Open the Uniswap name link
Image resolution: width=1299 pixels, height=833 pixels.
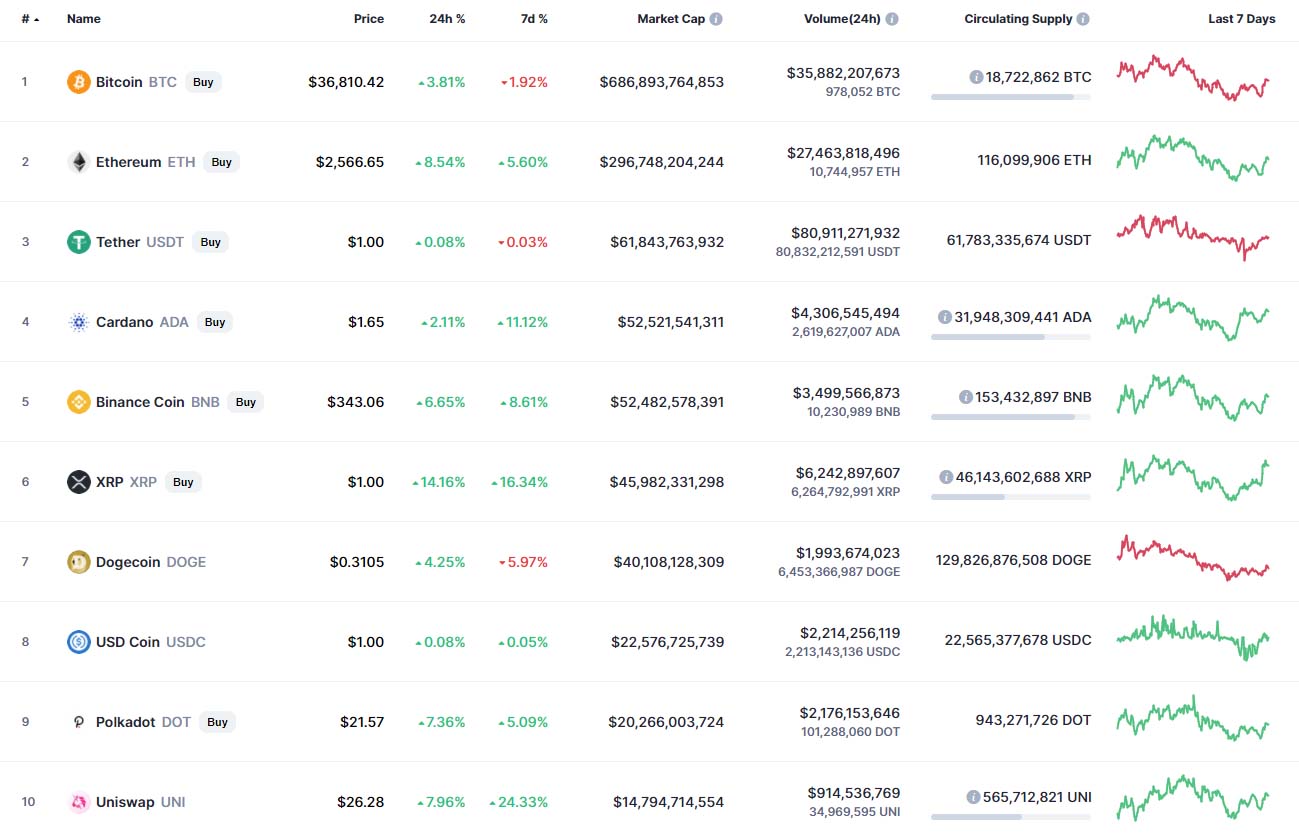point(125,802)
